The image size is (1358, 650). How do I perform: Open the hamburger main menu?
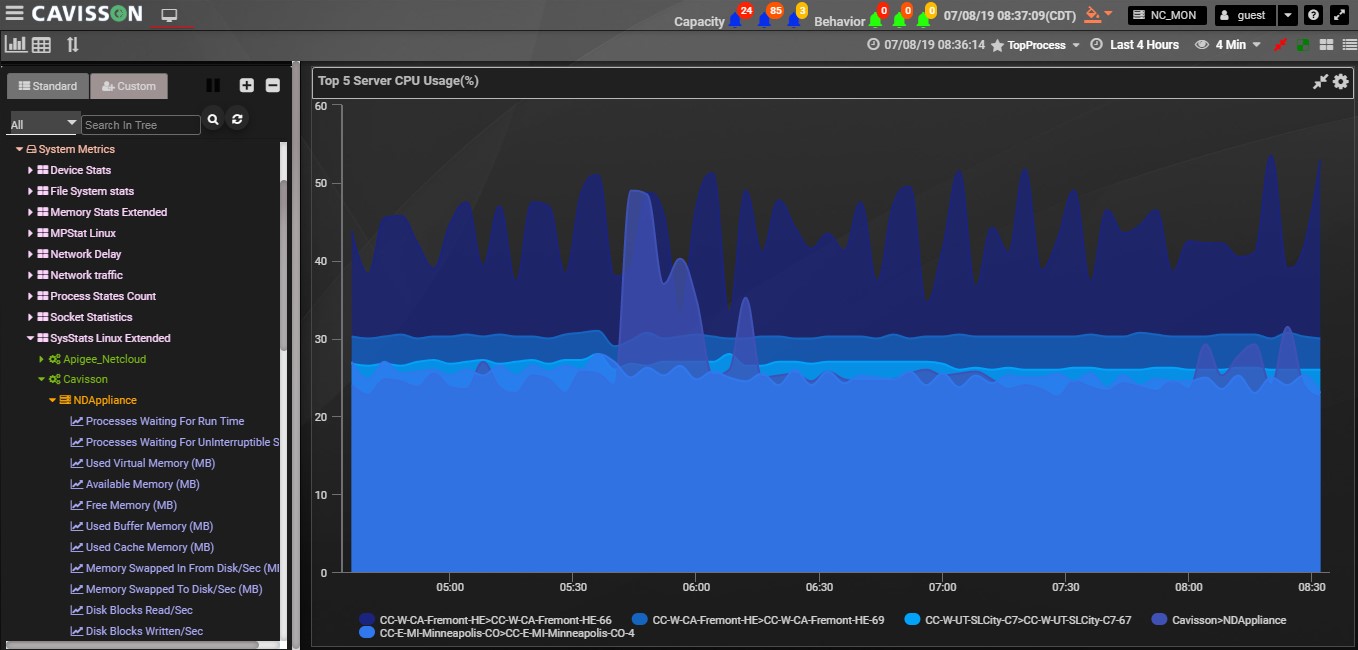click(14, 14)
